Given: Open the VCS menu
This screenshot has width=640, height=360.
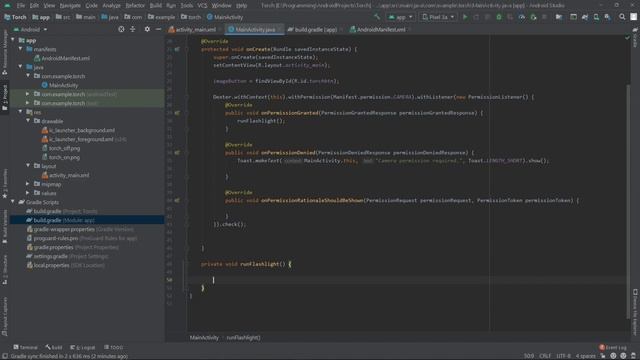Looking at the screenshot, I should 202,6.
